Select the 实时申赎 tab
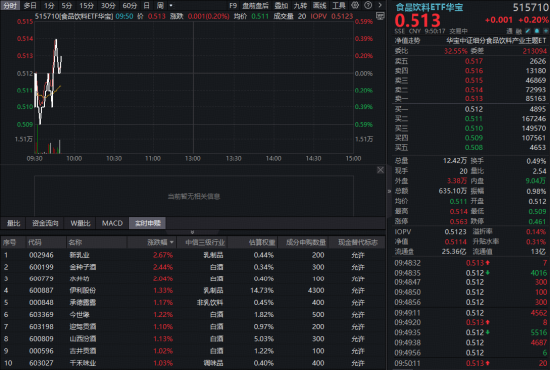550x370 pixels. 148,223
